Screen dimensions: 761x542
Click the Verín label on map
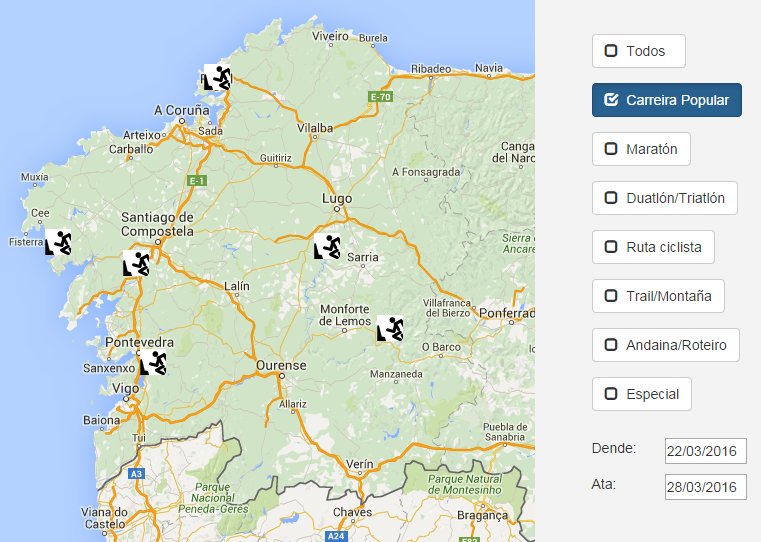click(x=360, y=464)
